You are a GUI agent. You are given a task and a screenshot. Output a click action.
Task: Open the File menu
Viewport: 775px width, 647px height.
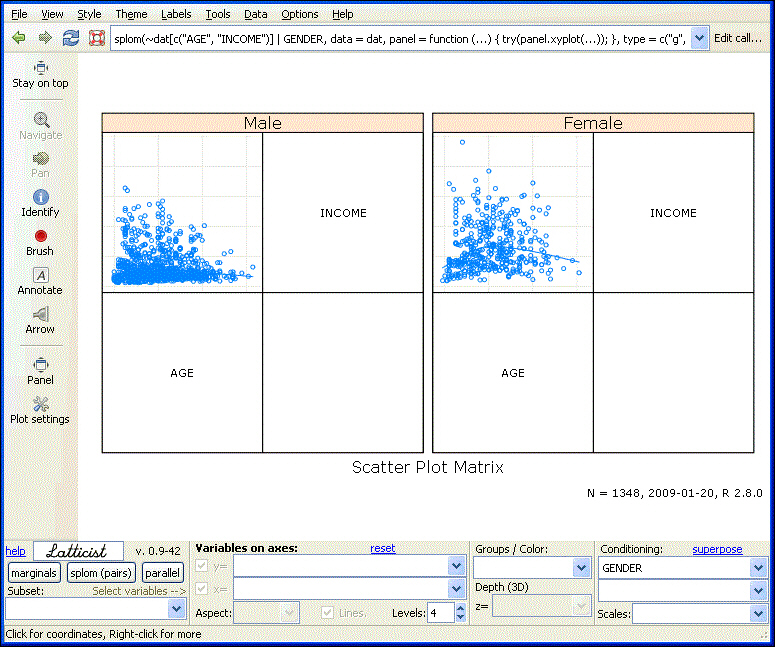[x=19, y=14]
